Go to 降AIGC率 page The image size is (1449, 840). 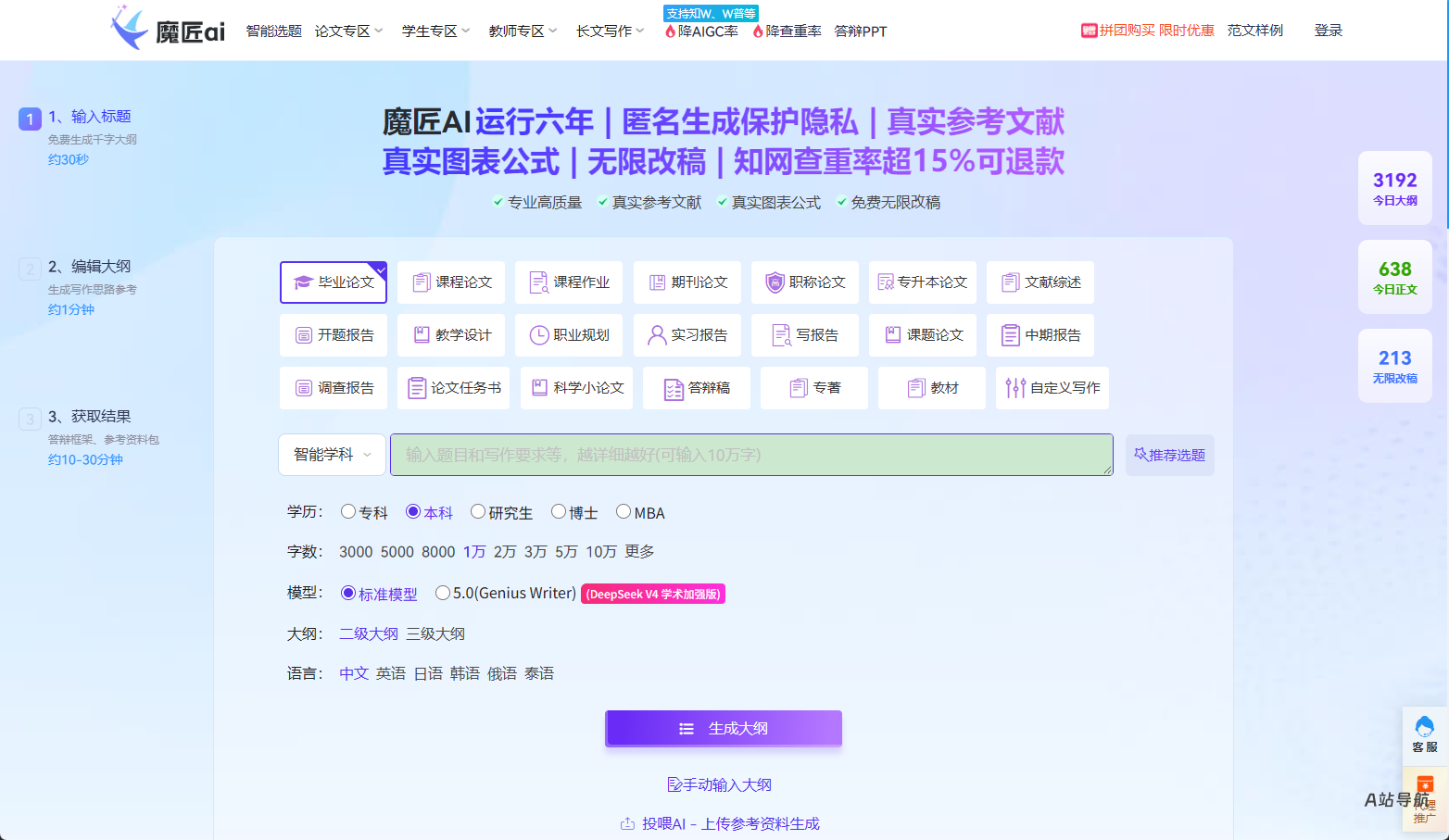701,31
